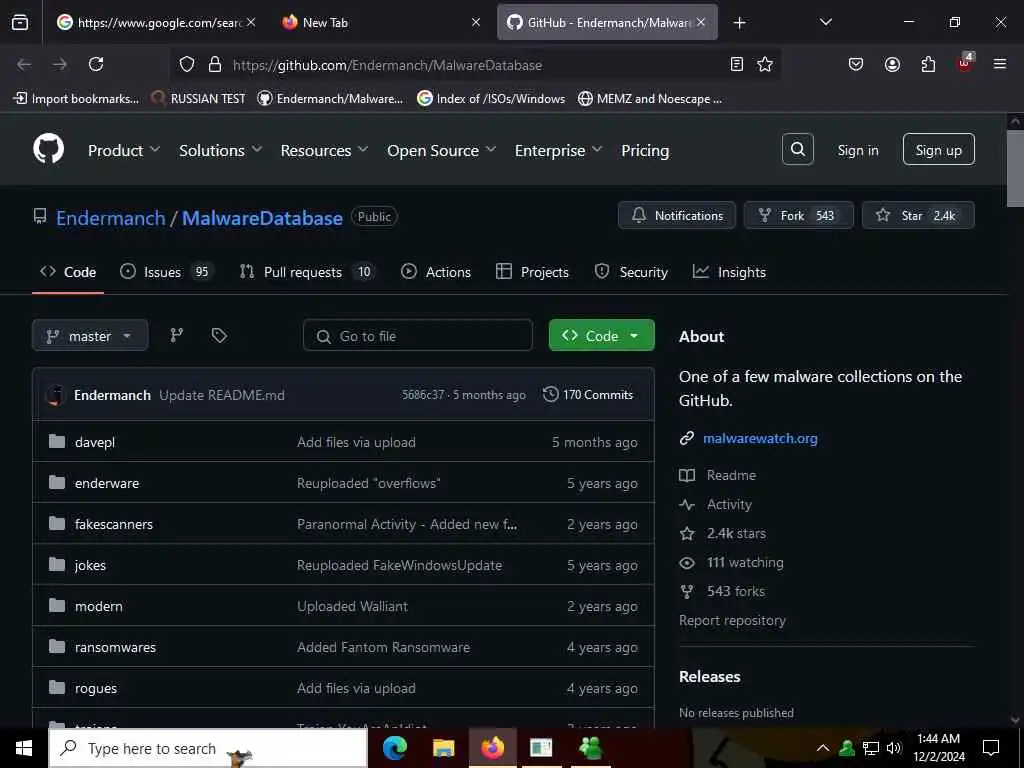This screenshot has height=768, width=1024.
Task: Open the enderware folder
Action: 106,483
